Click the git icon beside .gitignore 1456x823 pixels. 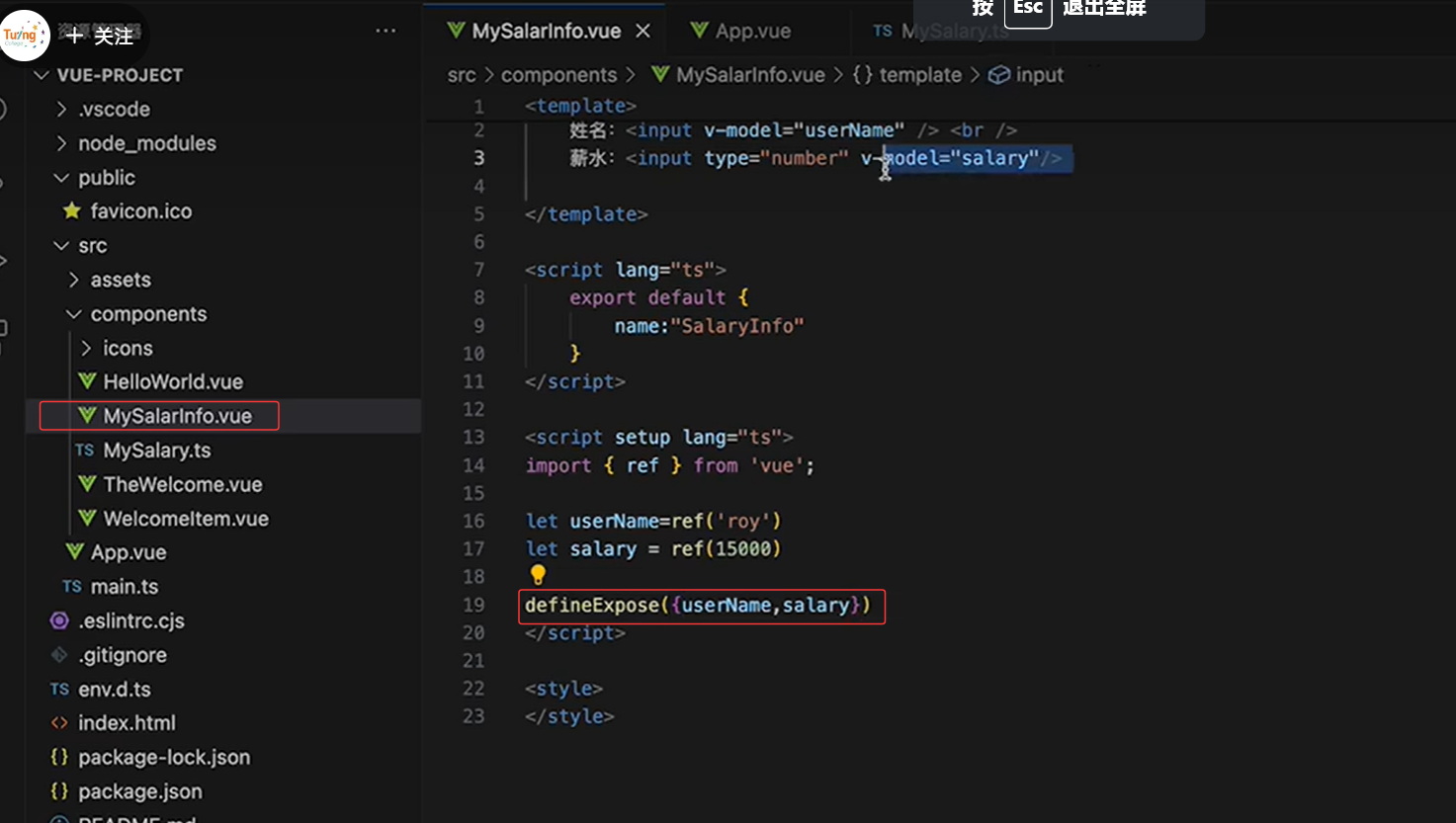click(59, 655)
